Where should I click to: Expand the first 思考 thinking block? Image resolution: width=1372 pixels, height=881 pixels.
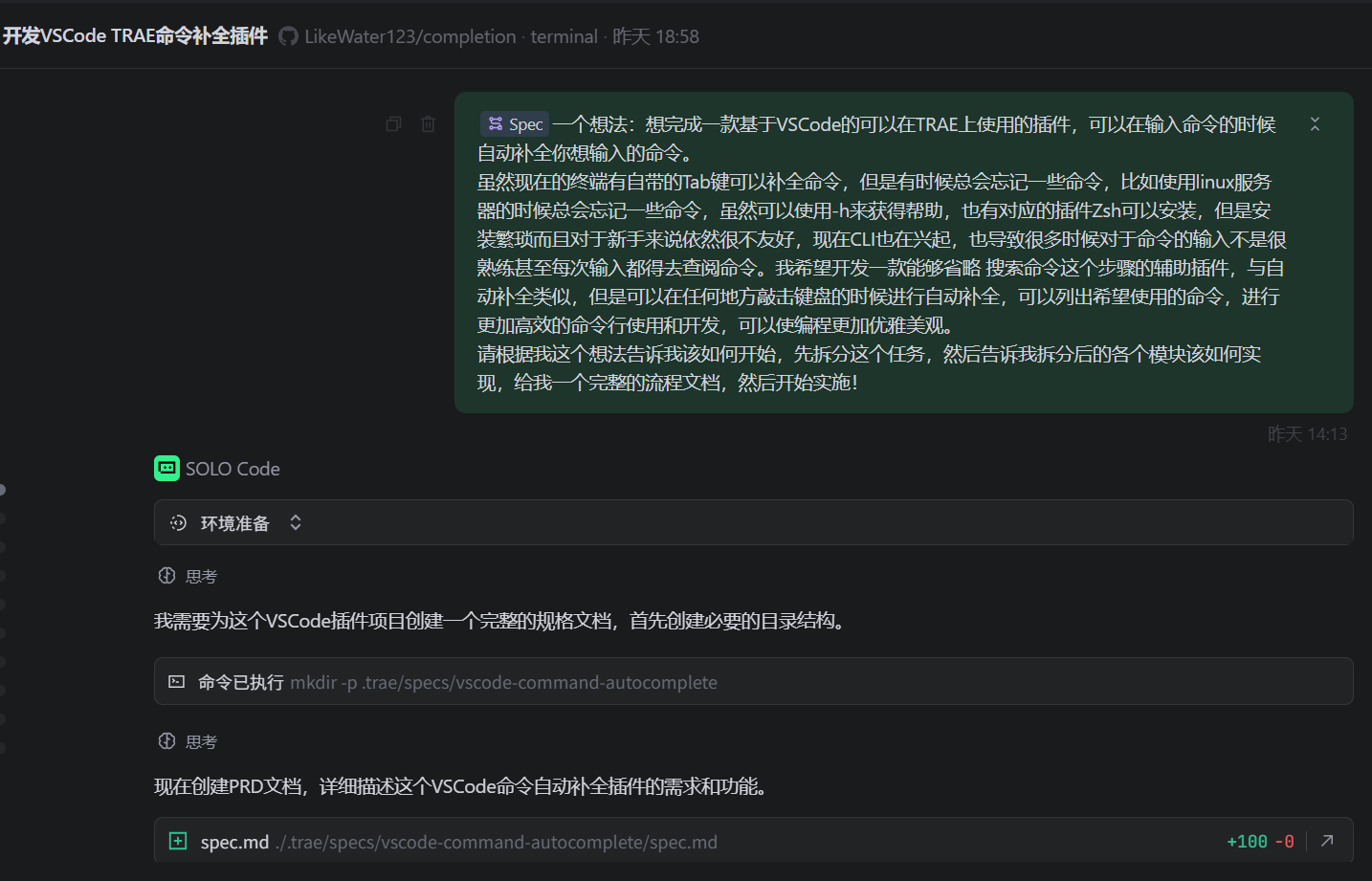[188, 576]
